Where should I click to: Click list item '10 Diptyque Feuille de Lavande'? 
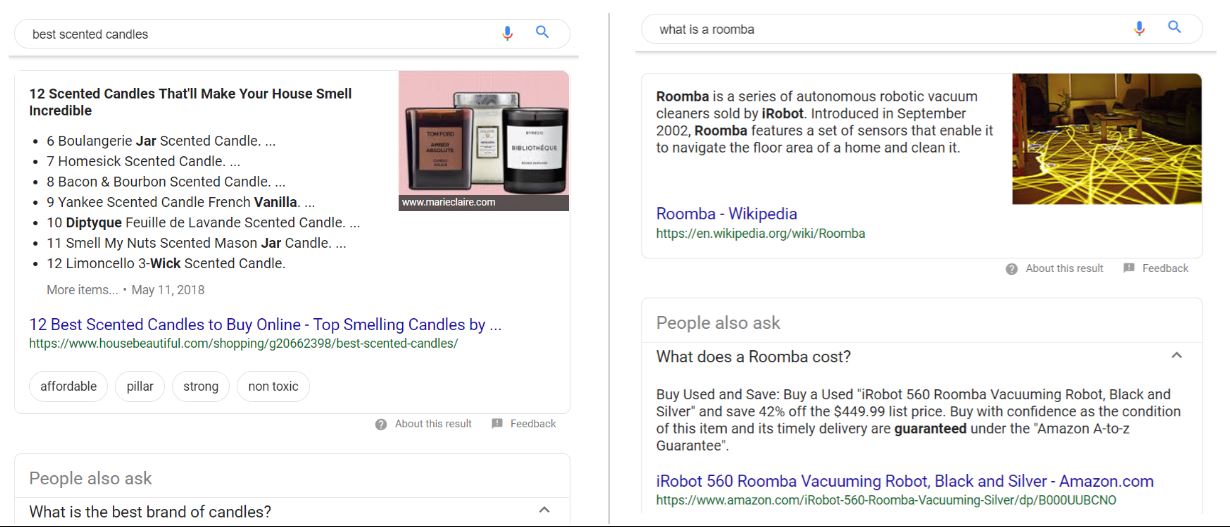[203, 223]
